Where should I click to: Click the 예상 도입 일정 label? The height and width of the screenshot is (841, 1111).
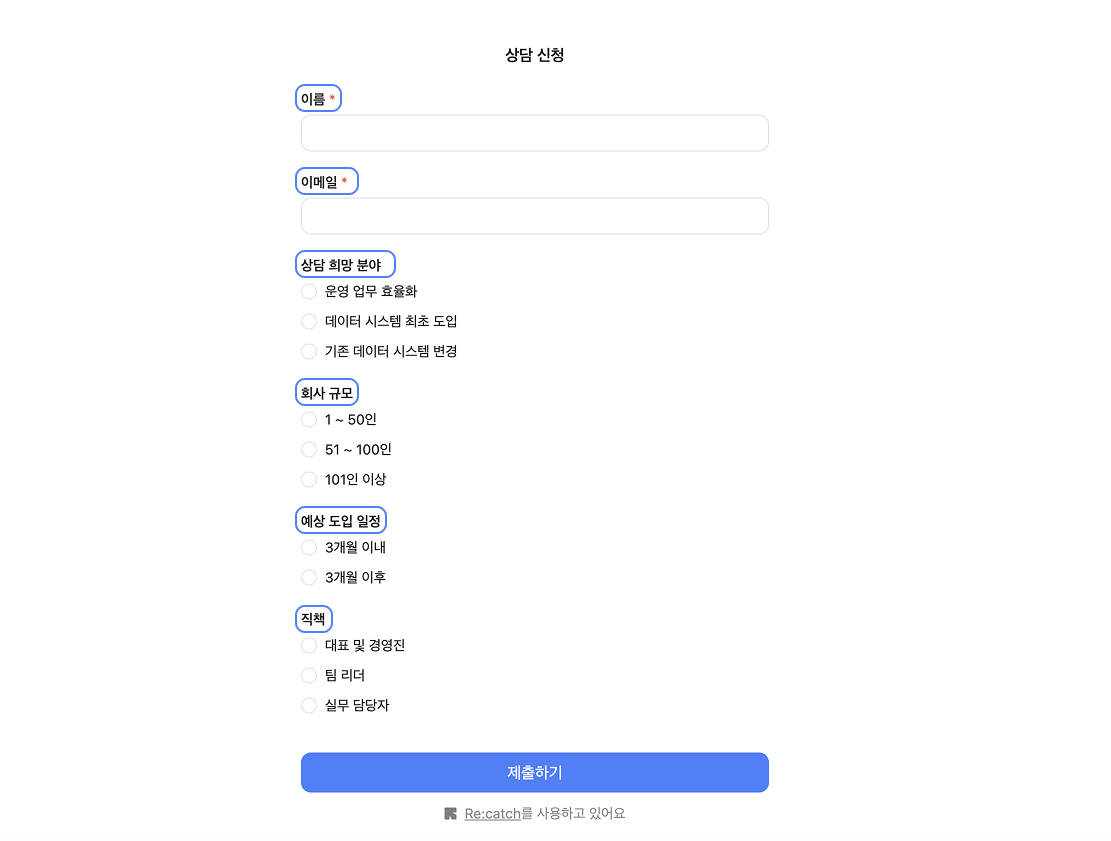[x=341, y=521]
